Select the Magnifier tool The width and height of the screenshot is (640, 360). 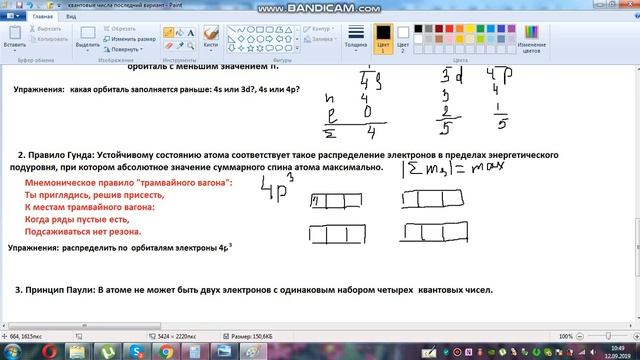pyautogui.click(x=191, y=46)
